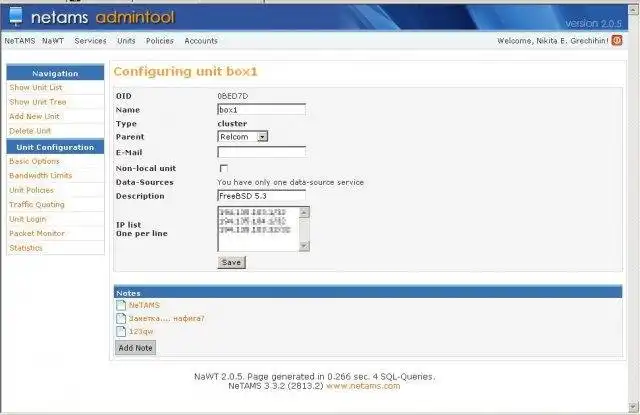Viewport: 640px width, 415px height.
Task: Click IP list scrollbar up arrow
Action: pyautogui.click(x=304, y=212)
